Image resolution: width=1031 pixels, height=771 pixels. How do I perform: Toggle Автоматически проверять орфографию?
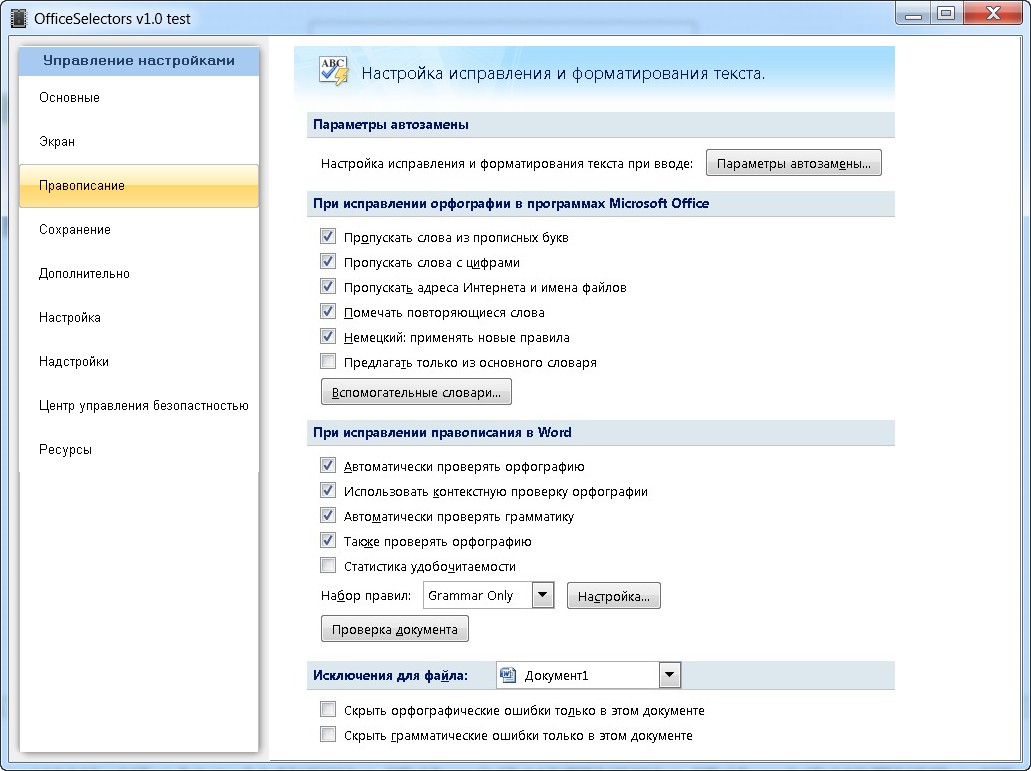(328, 465)
